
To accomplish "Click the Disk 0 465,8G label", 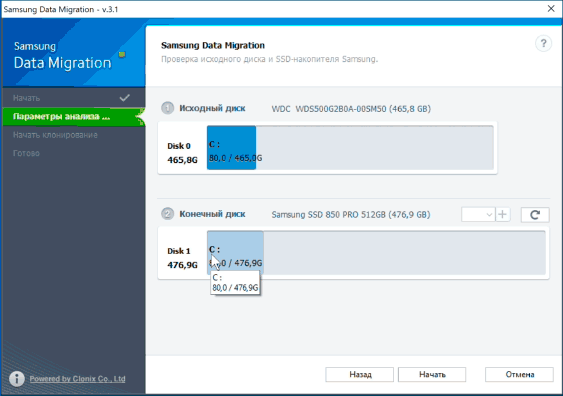I will point(182,153).
